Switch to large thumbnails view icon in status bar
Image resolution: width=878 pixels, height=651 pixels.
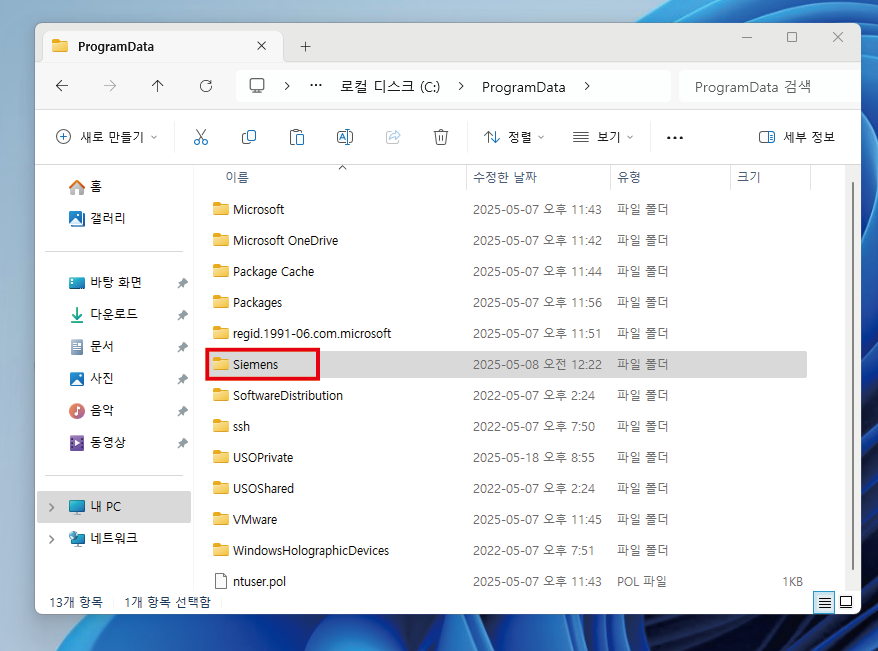tap(847, 602)
